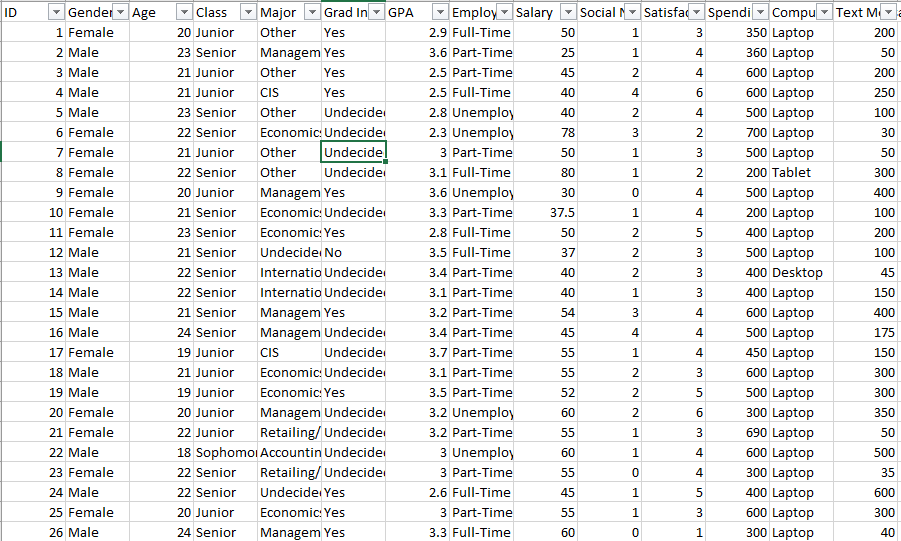Select the GPA value 2.6 in row ID 24
The image size is (901, 541).
(x=417, y=493)
